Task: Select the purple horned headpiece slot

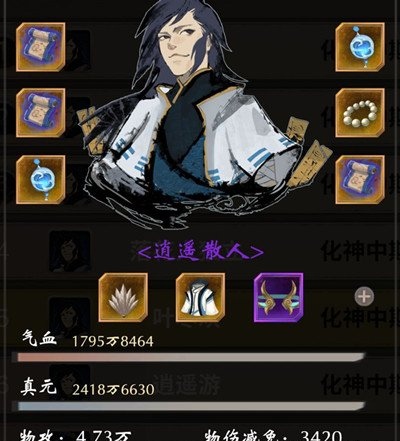Action: tap(278, 297)
